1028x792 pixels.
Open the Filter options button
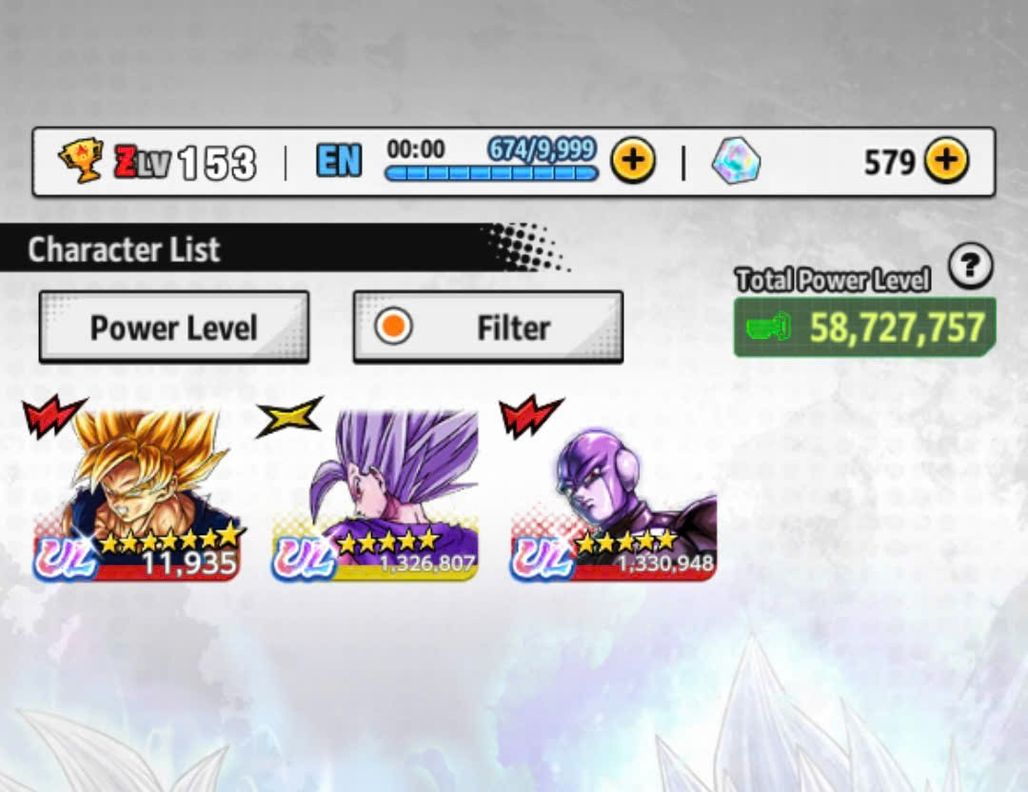[488, 327]
